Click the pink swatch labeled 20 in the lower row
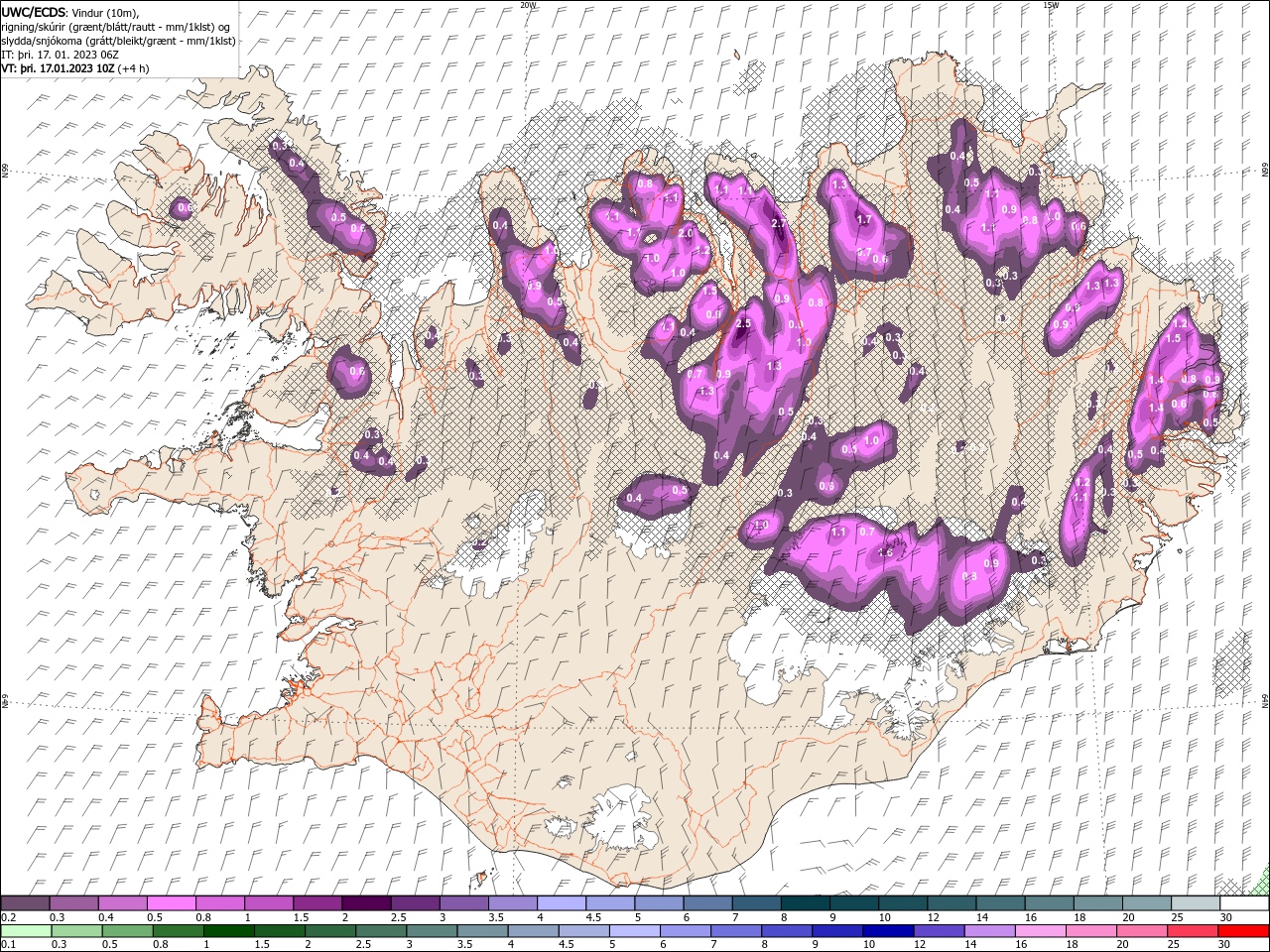Screen dimensions: 1270x952 pyautogui.click(x=1141, y=931)
